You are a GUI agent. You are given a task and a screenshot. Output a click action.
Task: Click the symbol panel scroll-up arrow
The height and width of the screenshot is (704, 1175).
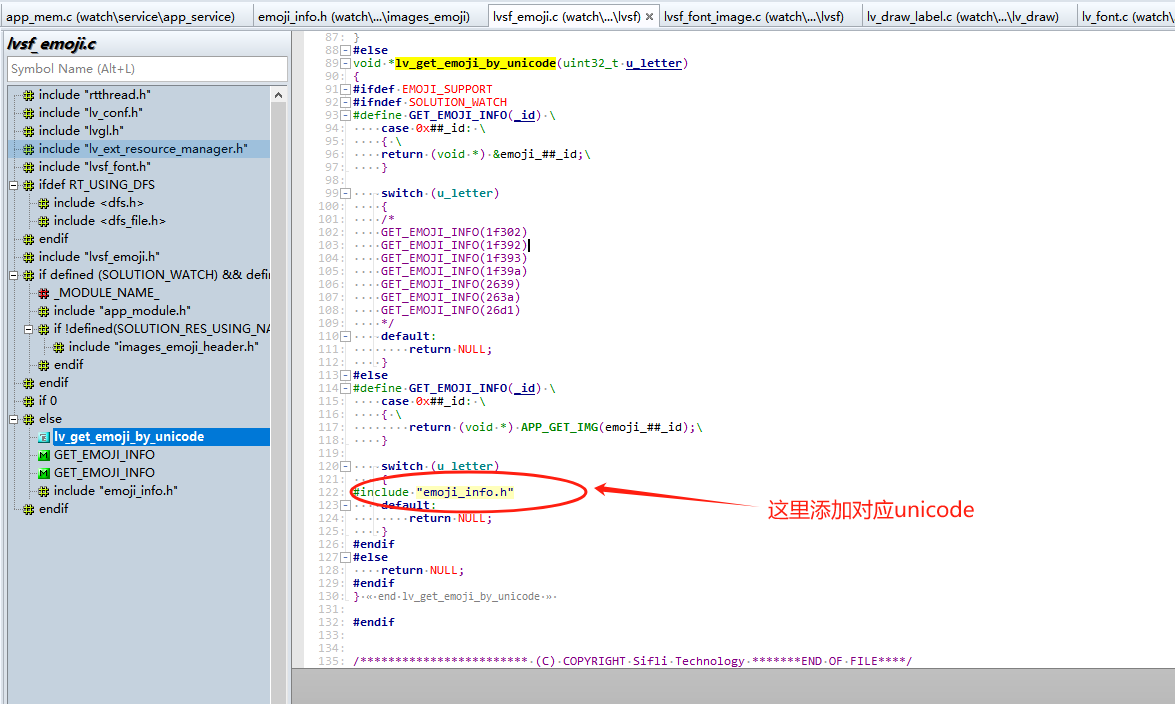pyautogui.click(x=279, y=95)
